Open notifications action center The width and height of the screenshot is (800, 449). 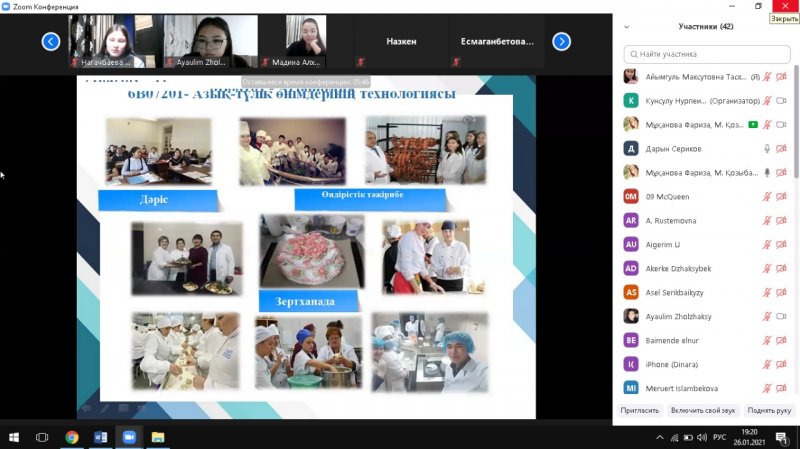point(782,437)
